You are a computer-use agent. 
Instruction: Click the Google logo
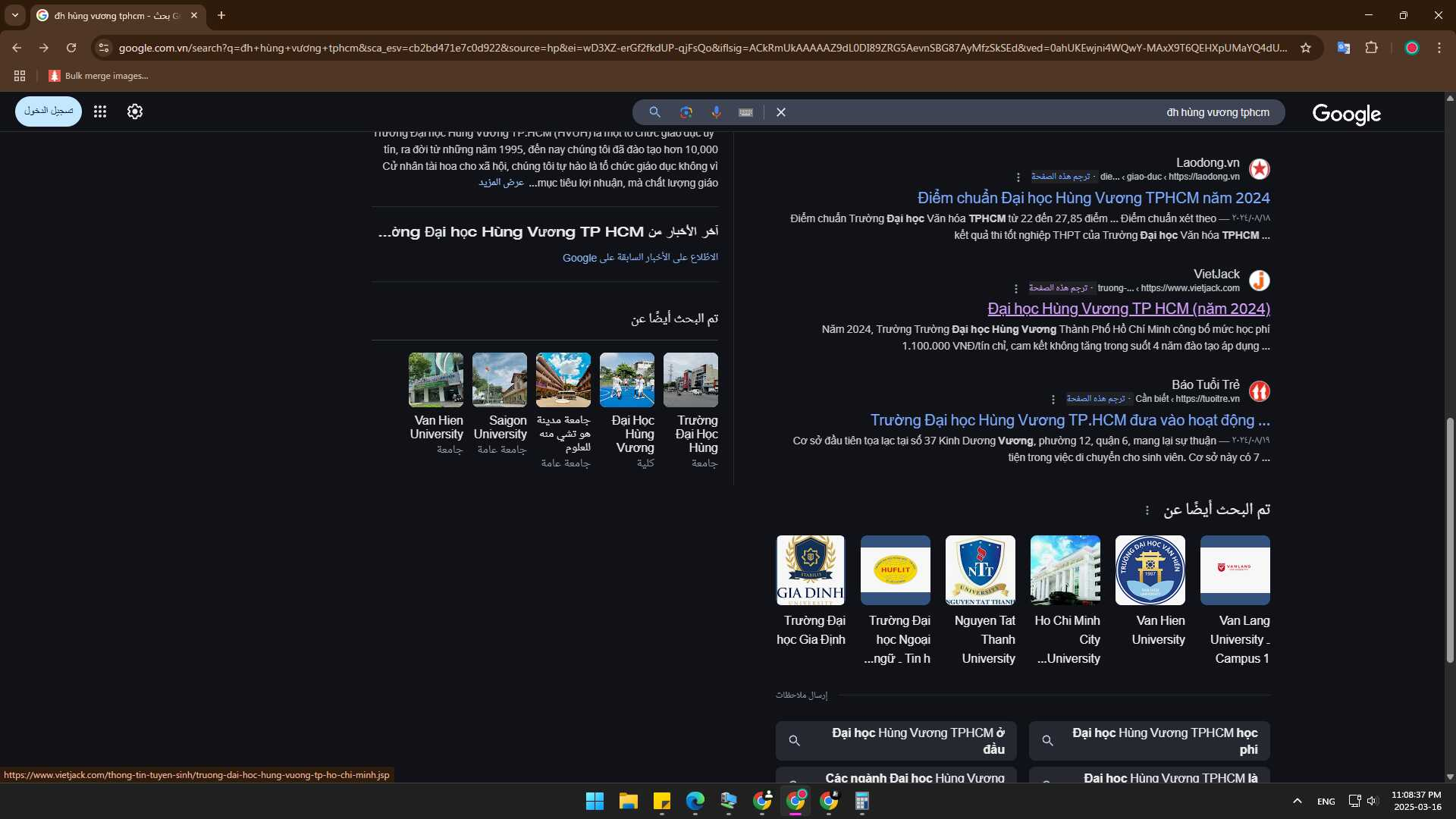pos(1347,114)
